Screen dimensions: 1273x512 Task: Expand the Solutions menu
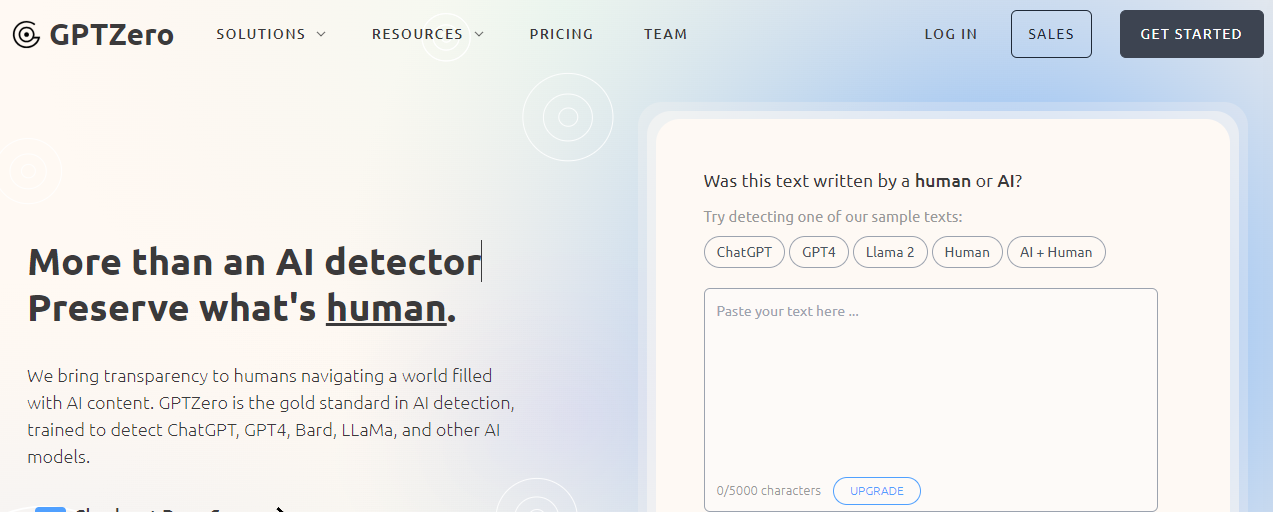click(271, 34)
